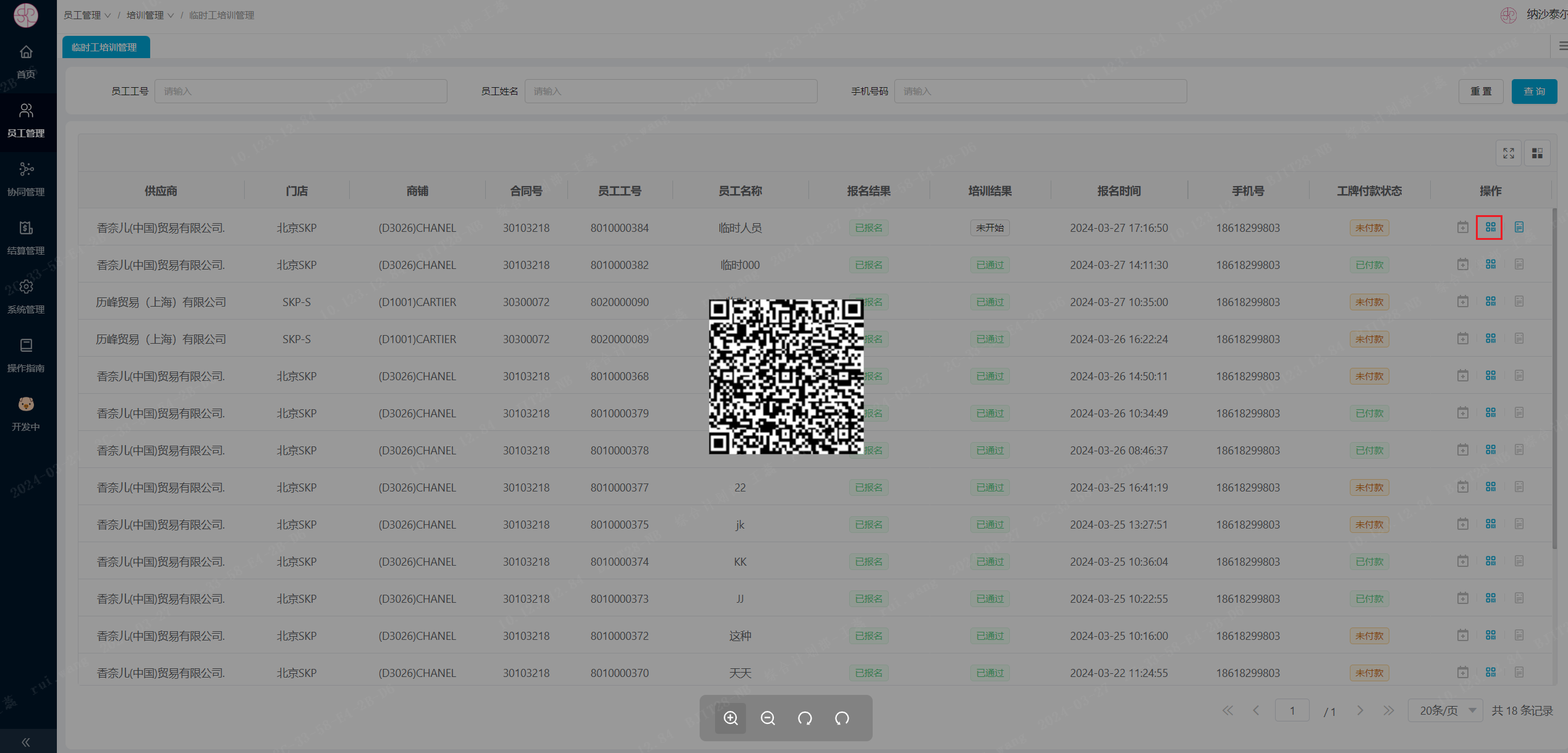The image size is (1568, 753).
Task: Open 协同管理 sidebar section
Action: (x=26, y=180)
